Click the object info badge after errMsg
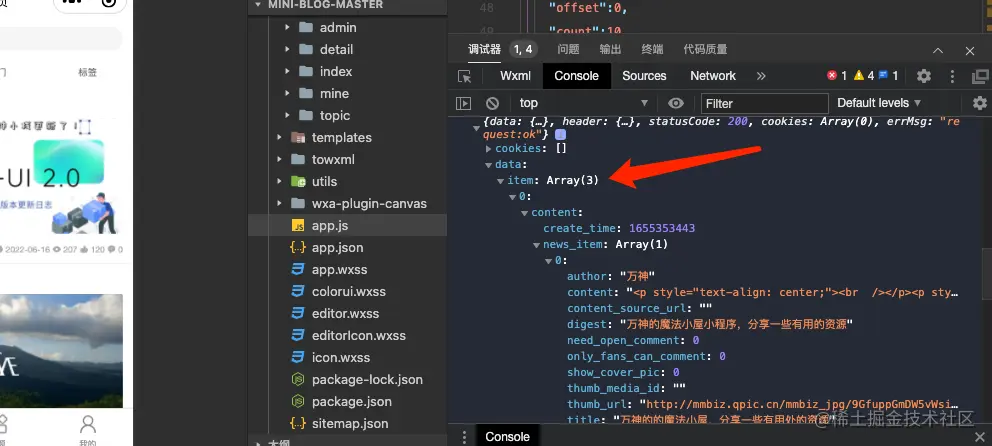992x446 pixels. coord(561,135)
